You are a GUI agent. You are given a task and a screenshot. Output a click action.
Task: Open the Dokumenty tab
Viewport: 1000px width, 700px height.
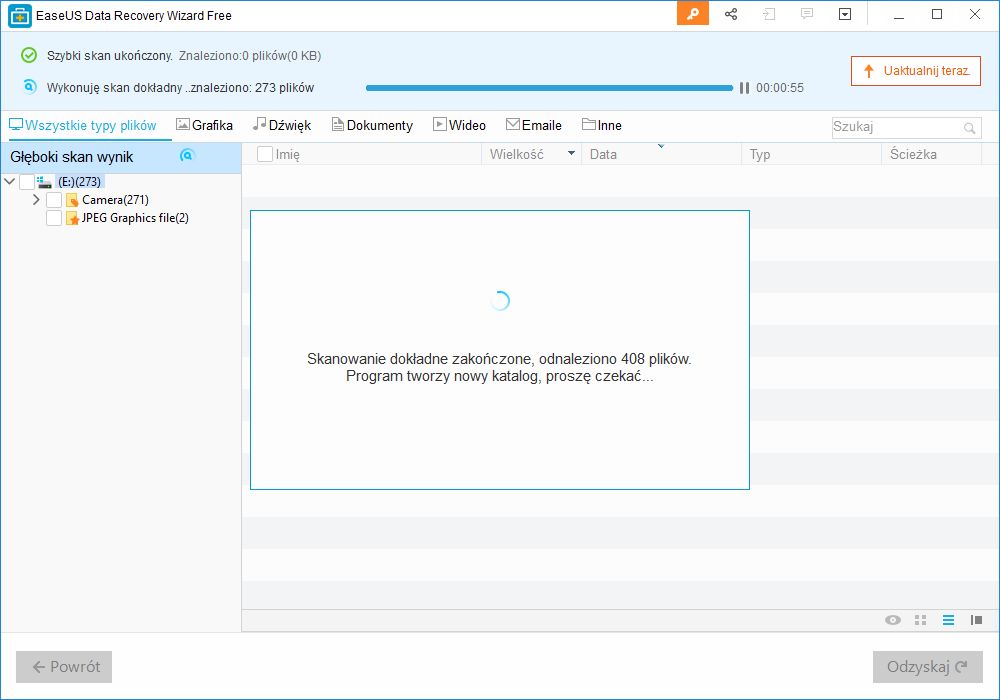[x=372, y=126]
